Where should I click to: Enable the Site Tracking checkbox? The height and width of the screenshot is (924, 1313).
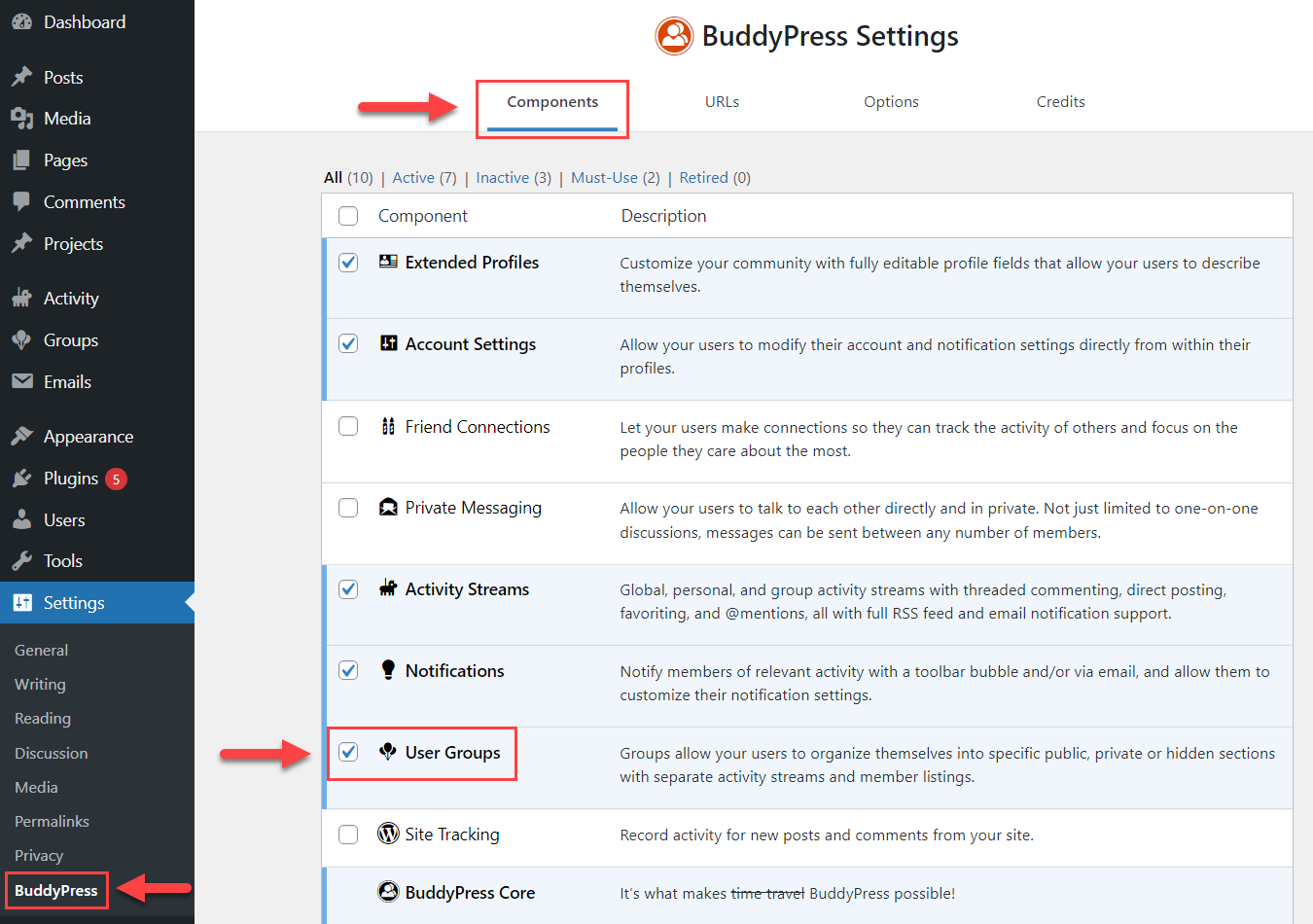pyautogui.click(x=348, y=835)
